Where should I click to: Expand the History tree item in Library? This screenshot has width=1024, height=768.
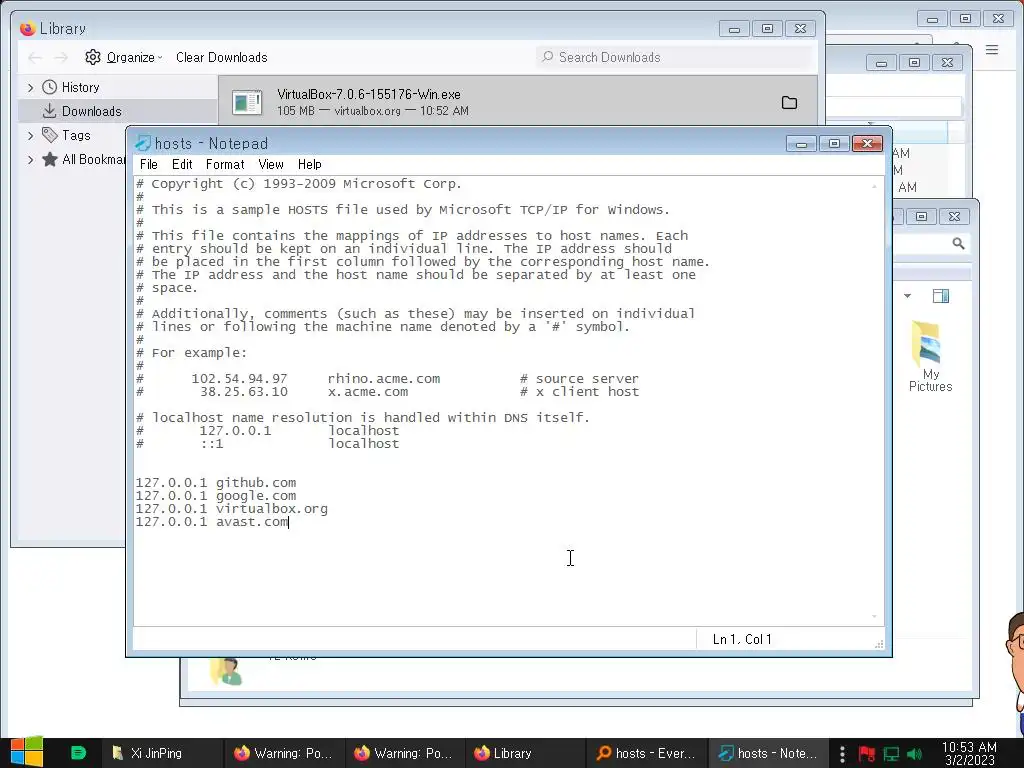30,87
